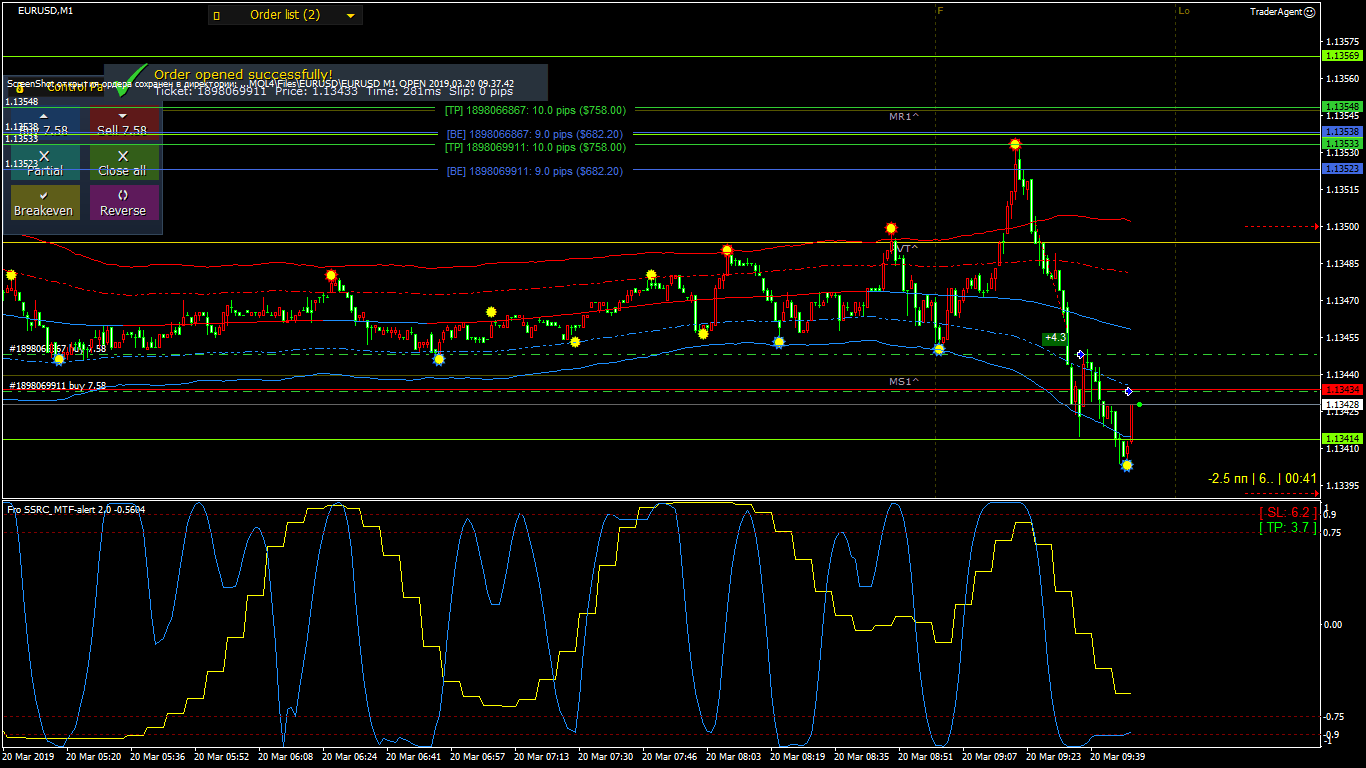The height and width of the screenshot is (768, 1366).
Task: Click the '-2.5 пп | 6.. | 00:41' status text
Action: 1262,479
